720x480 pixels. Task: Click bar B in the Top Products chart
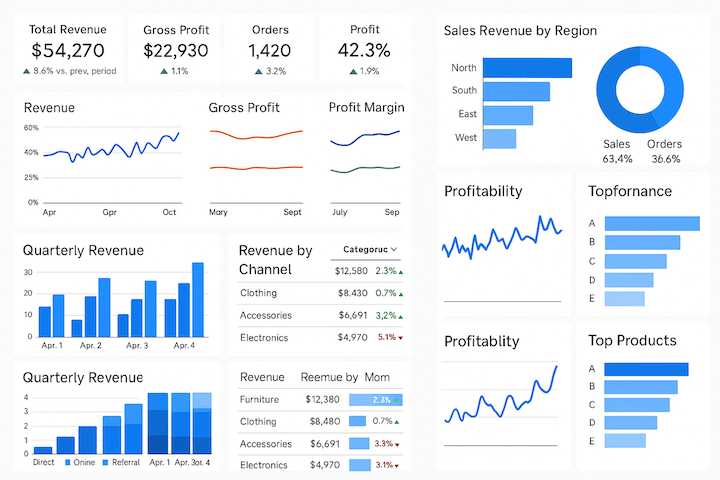coord(641,387)
